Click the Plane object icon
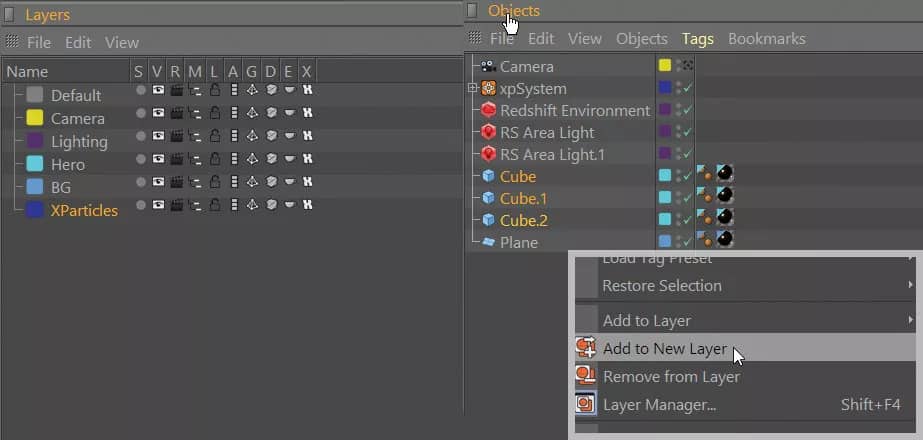 pyautogui.click(x=489, y=243)
